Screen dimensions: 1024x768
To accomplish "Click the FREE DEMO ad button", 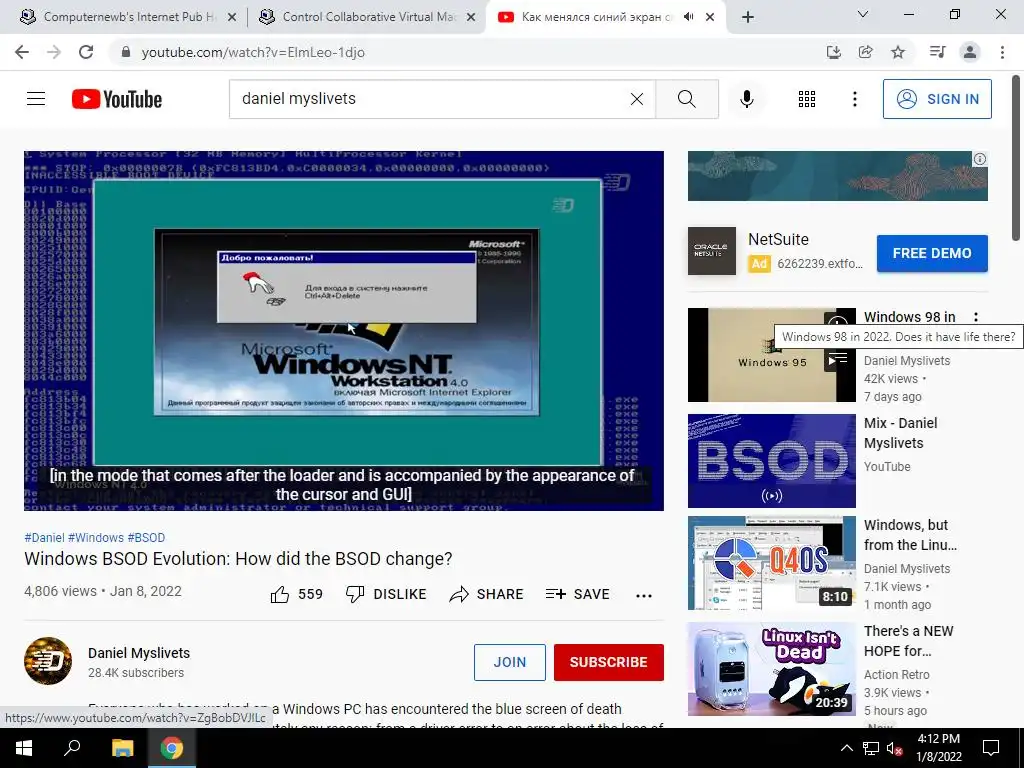I will [932, 253].
